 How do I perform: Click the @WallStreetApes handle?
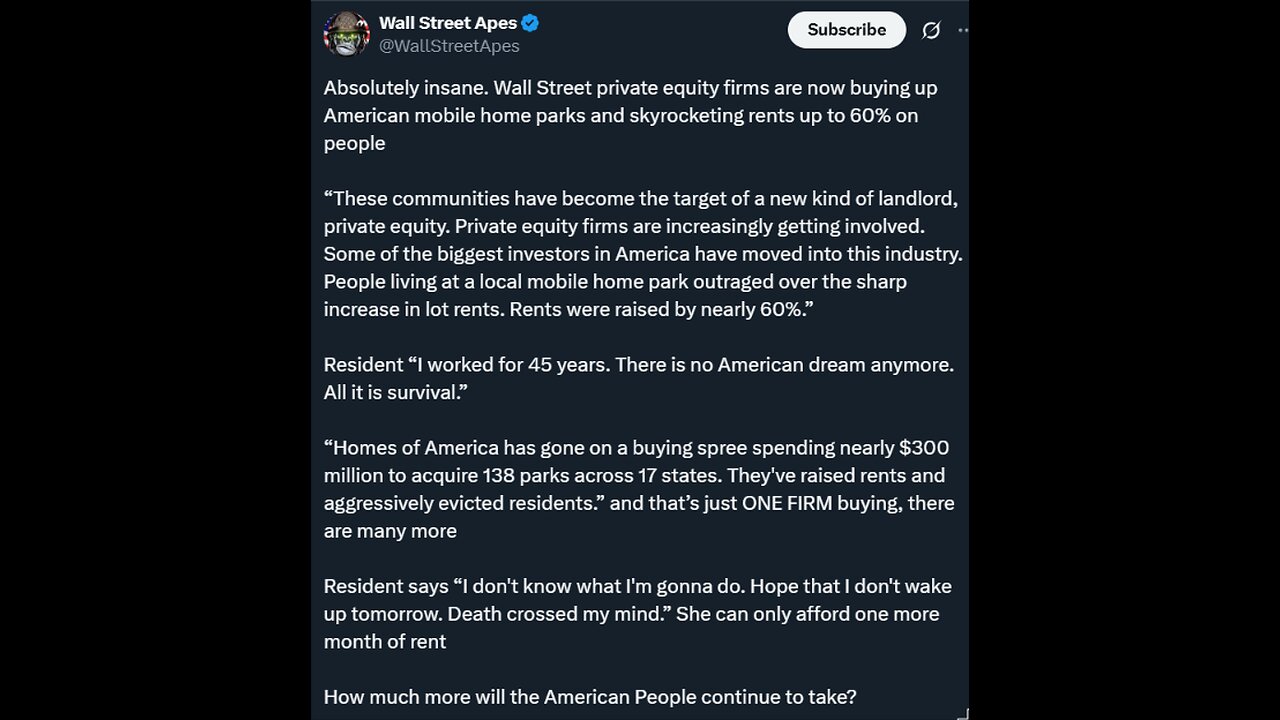click(449, 46)
